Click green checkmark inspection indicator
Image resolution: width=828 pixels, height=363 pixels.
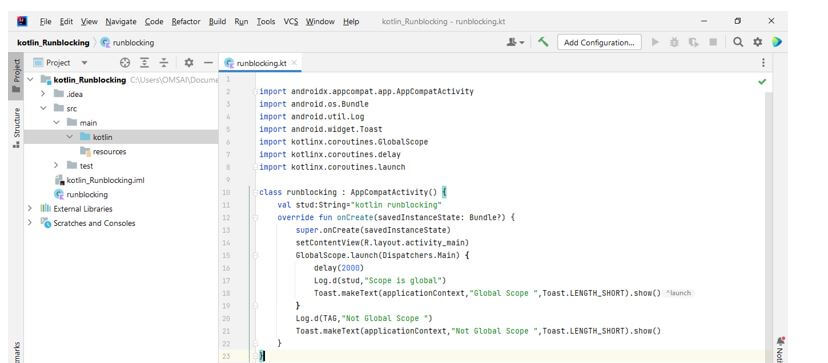762,81
